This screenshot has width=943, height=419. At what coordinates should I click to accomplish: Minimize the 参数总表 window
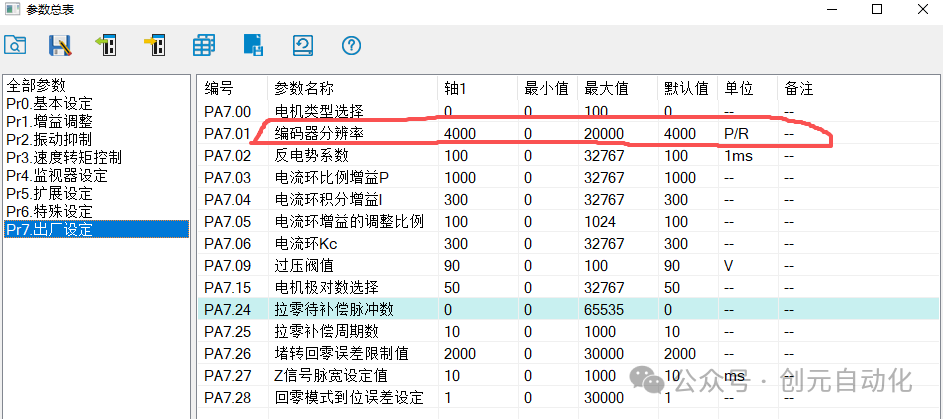pos(832,9)
